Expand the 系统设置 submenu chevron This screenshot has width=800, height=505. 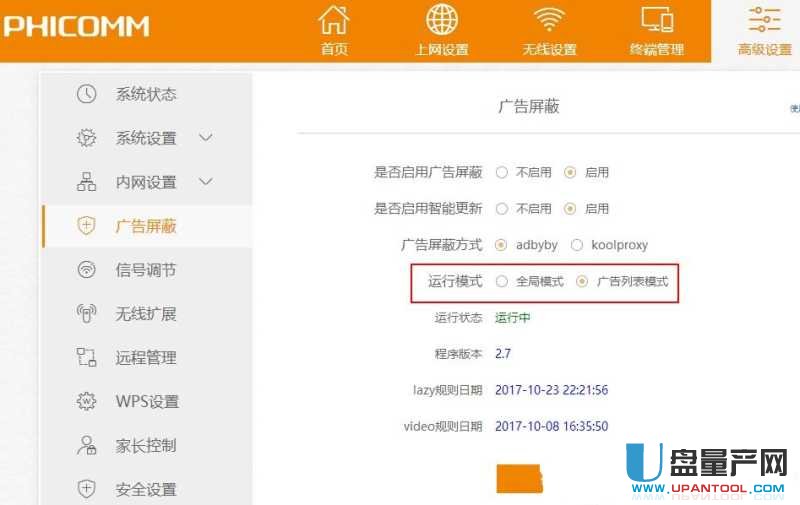point(206,137)
